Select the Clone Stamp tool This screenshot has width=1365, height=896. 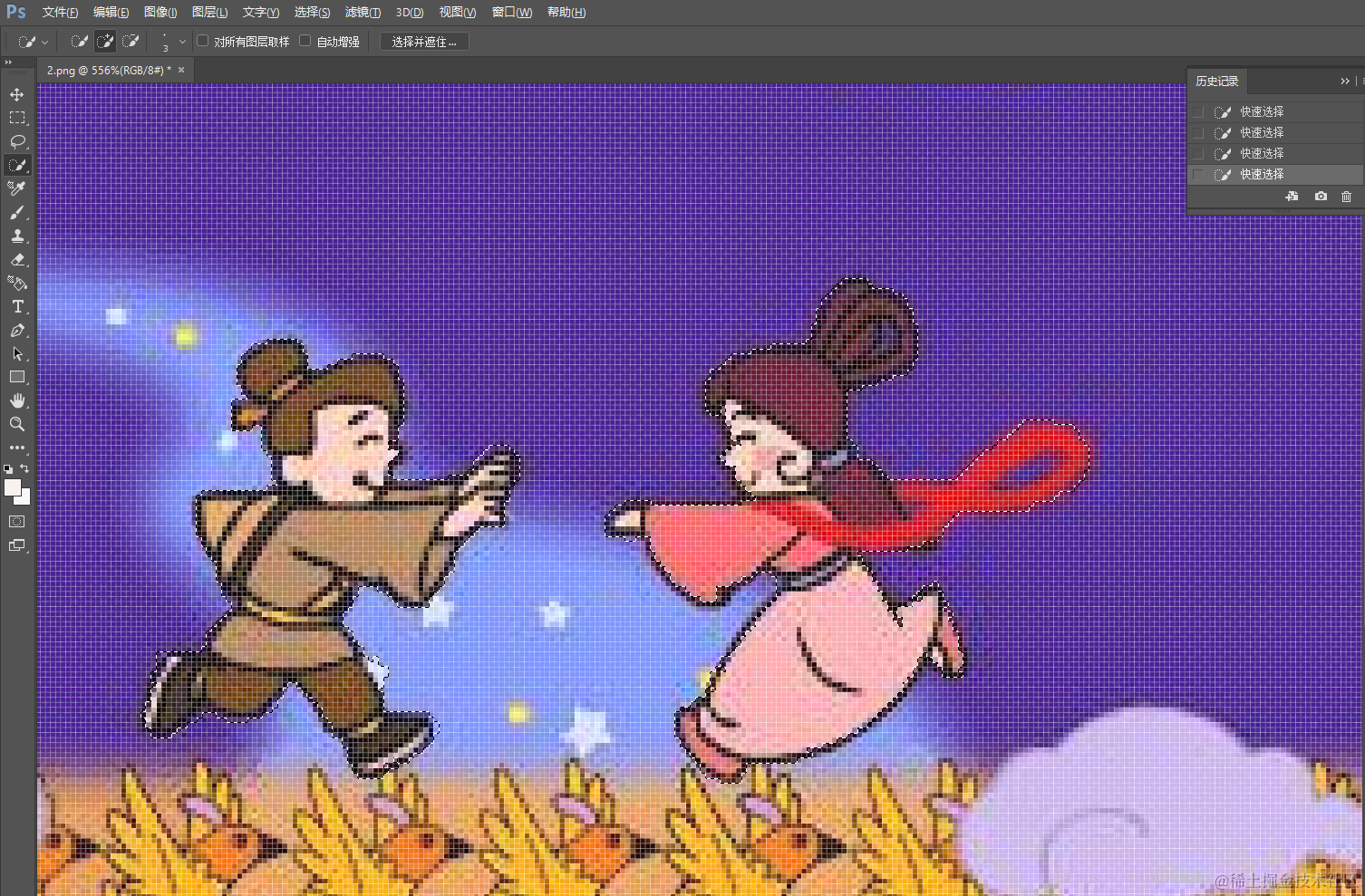[17, 236]
